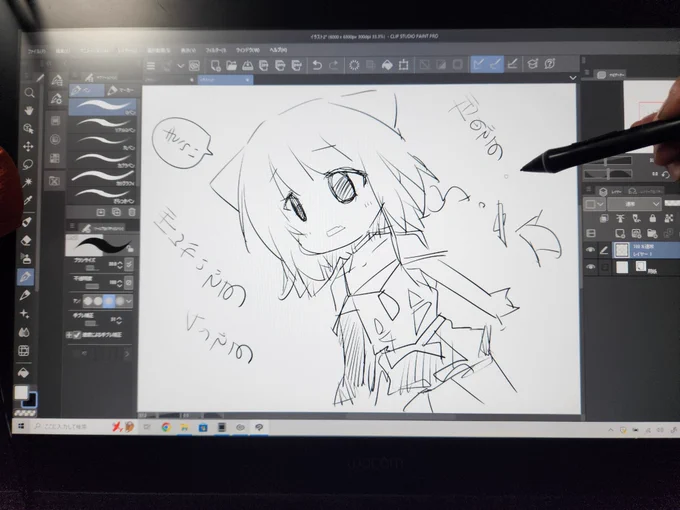
Task: Delete sub tool with trash icon
Action: coord(132,212)
